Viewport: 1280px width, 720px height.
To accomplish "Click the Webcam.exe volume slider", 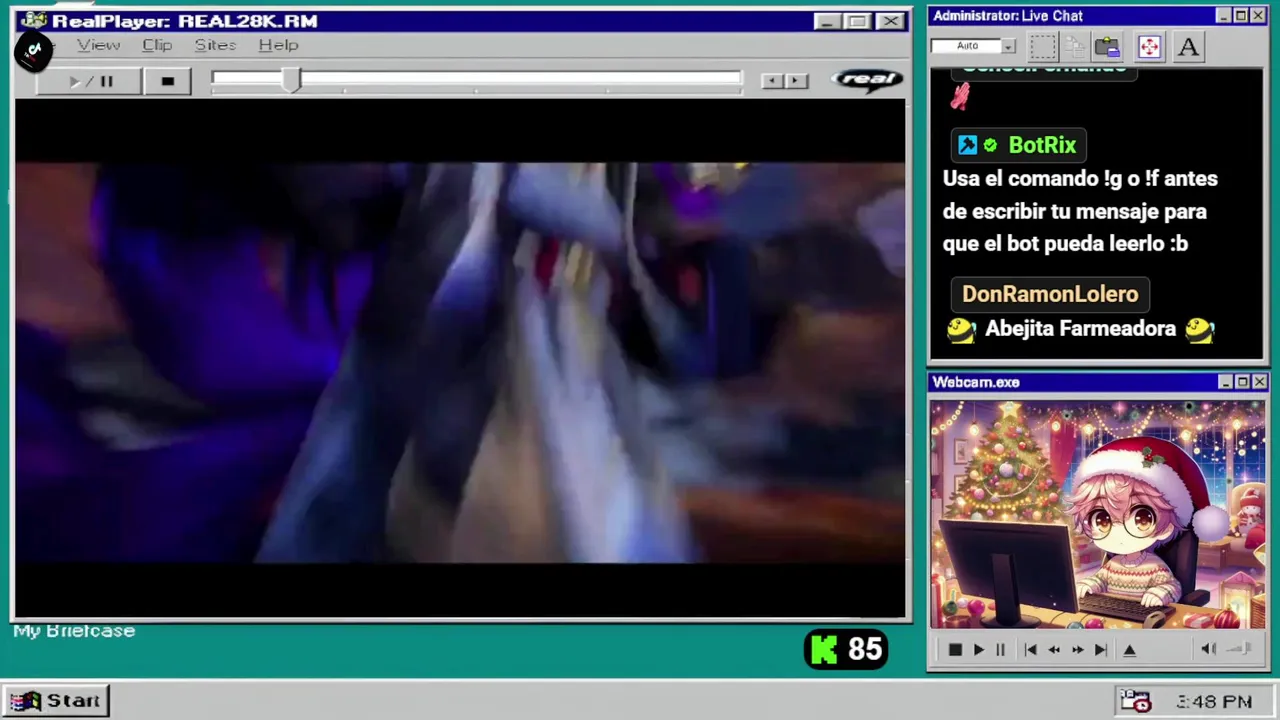I will tap(1240, 649).
